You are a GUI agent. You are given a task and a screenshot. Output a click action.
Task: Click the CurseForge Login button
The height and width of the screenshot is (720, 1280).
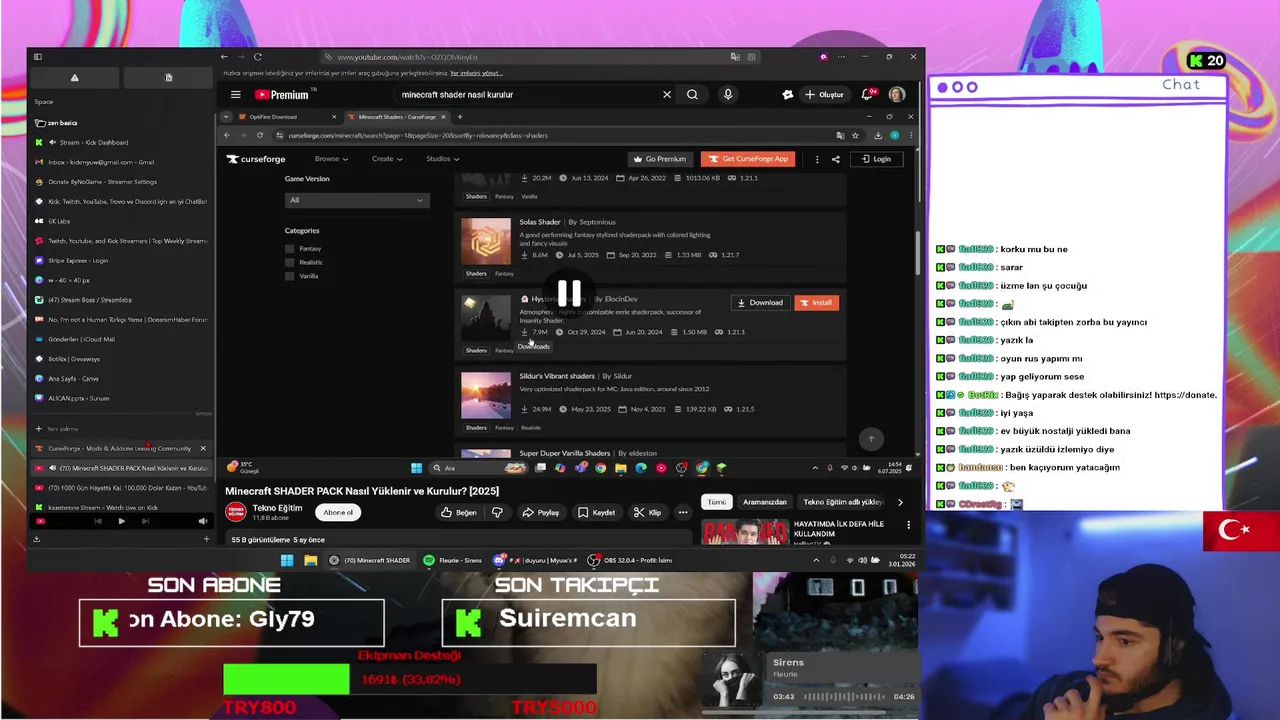tap(875, 159)
